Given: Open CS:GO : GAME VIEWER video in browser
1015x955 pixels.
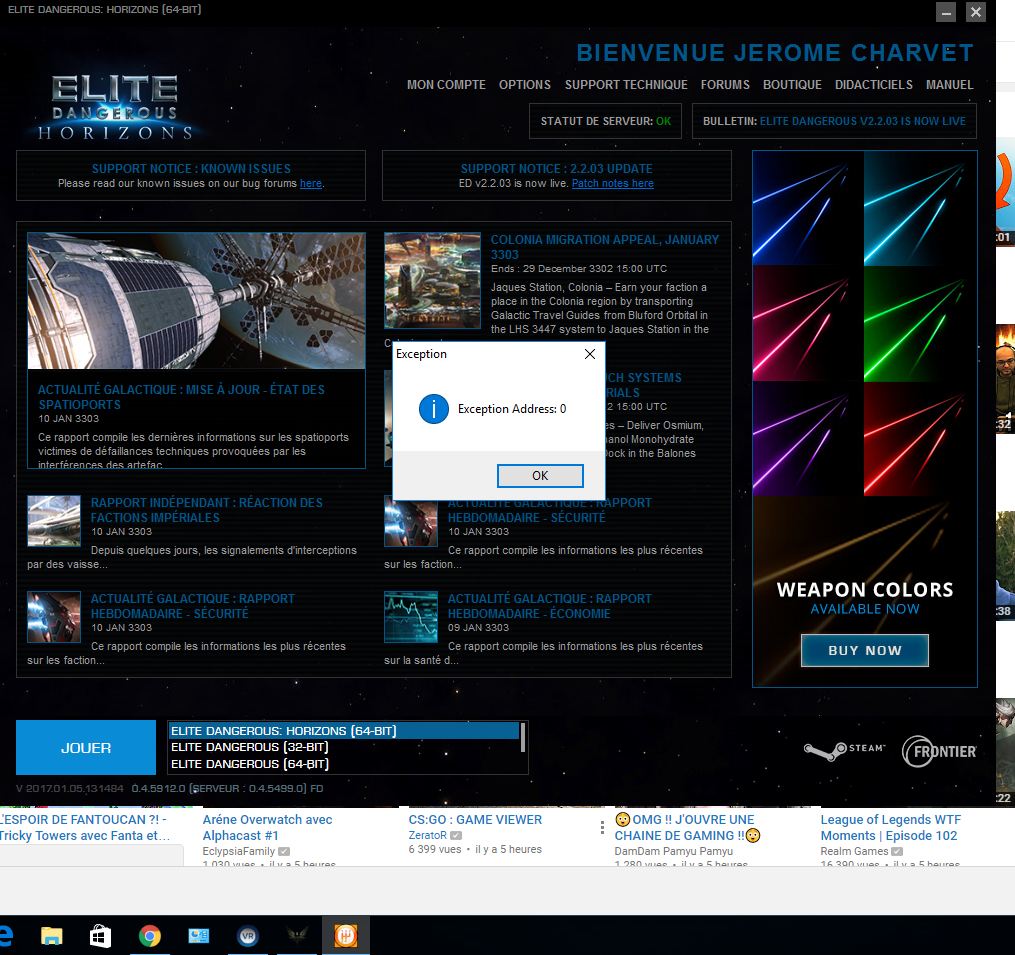Looking at the screenshot, I should (x=475, y=820).
